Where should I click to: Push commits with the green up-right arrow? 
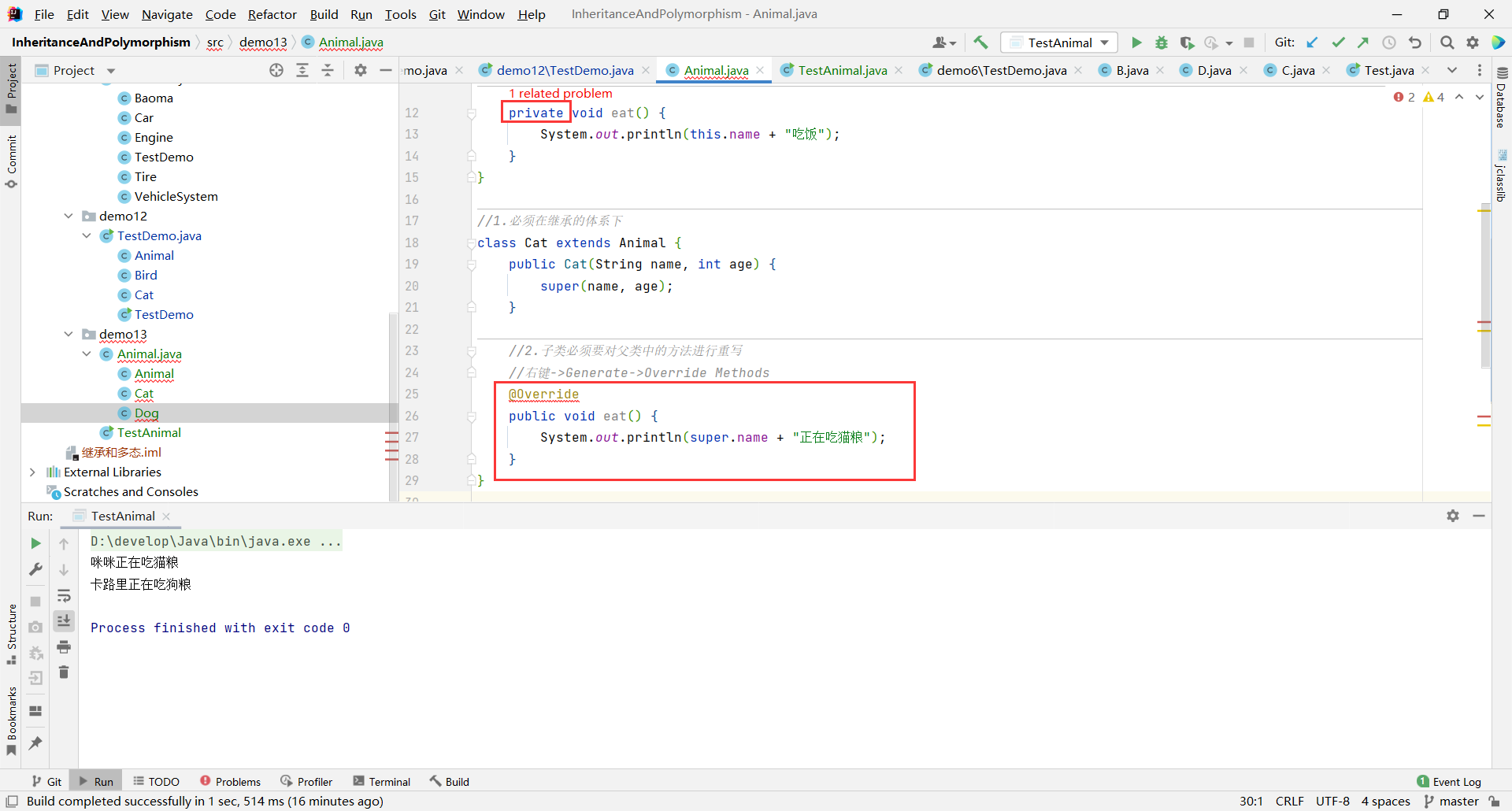tap(1363, 43)
